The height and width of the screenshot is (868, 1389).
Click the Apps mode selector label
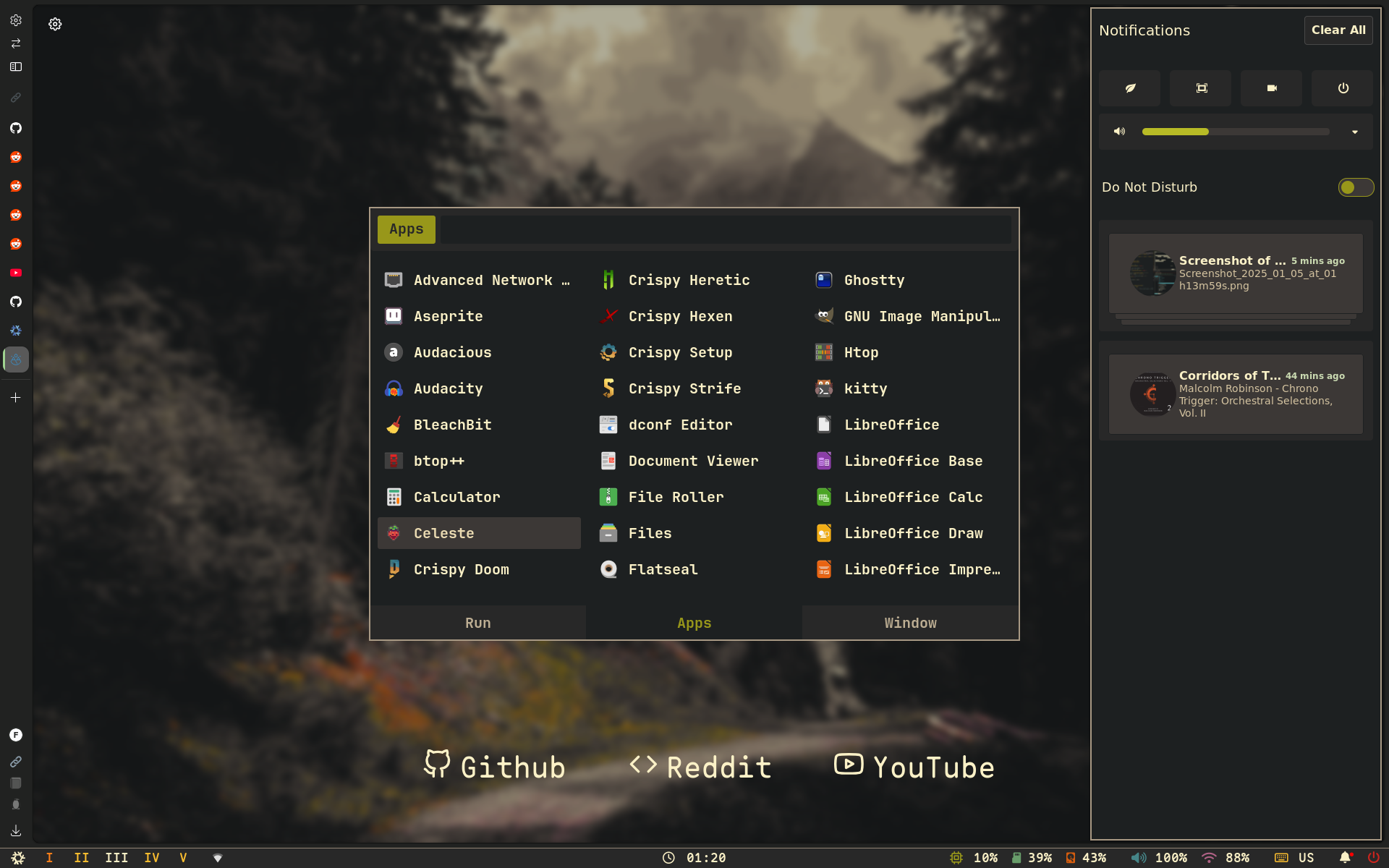tap(407, 229)
